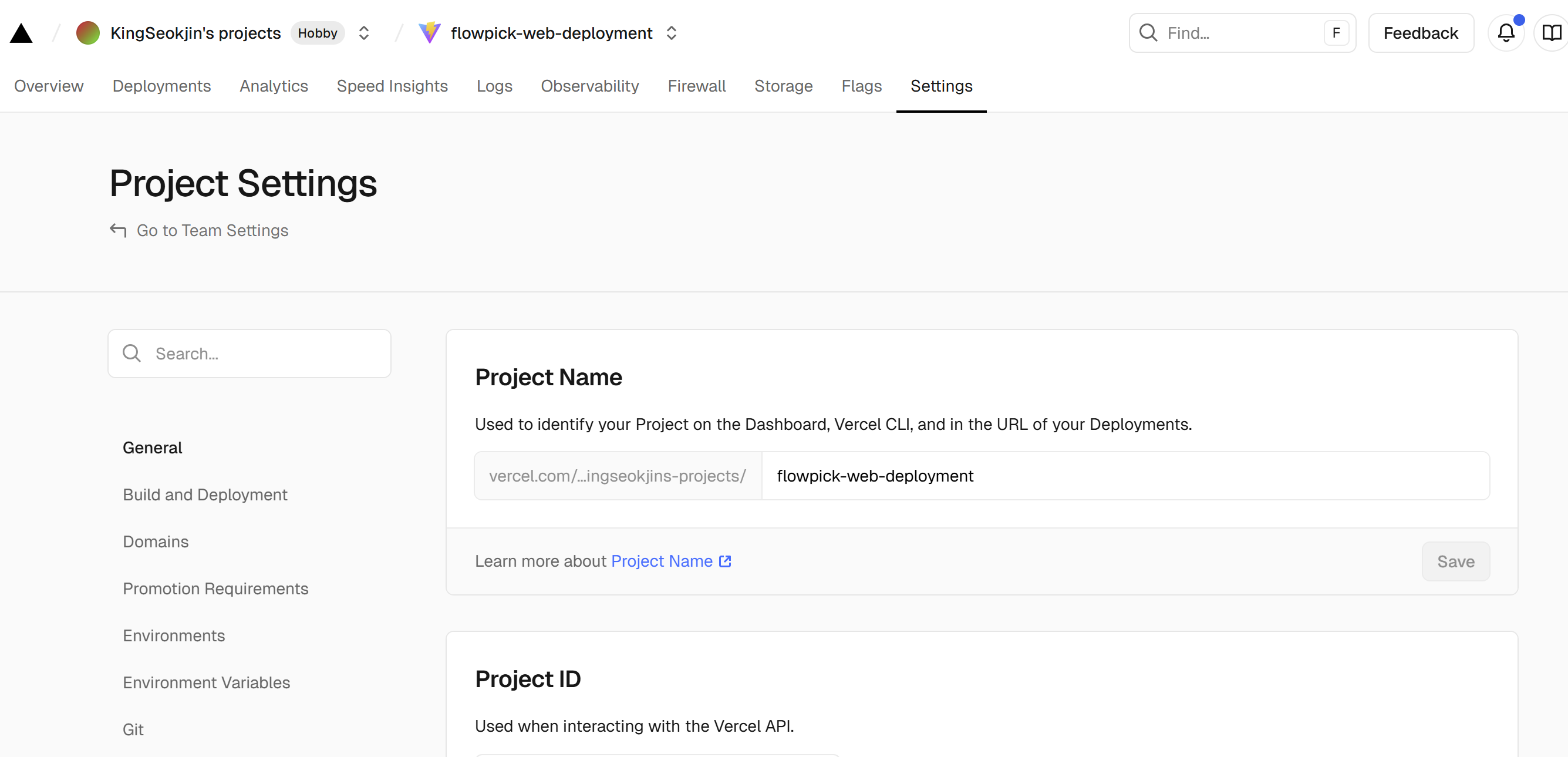
Task: Open the Analytics tab
Action: pos(274,86)
